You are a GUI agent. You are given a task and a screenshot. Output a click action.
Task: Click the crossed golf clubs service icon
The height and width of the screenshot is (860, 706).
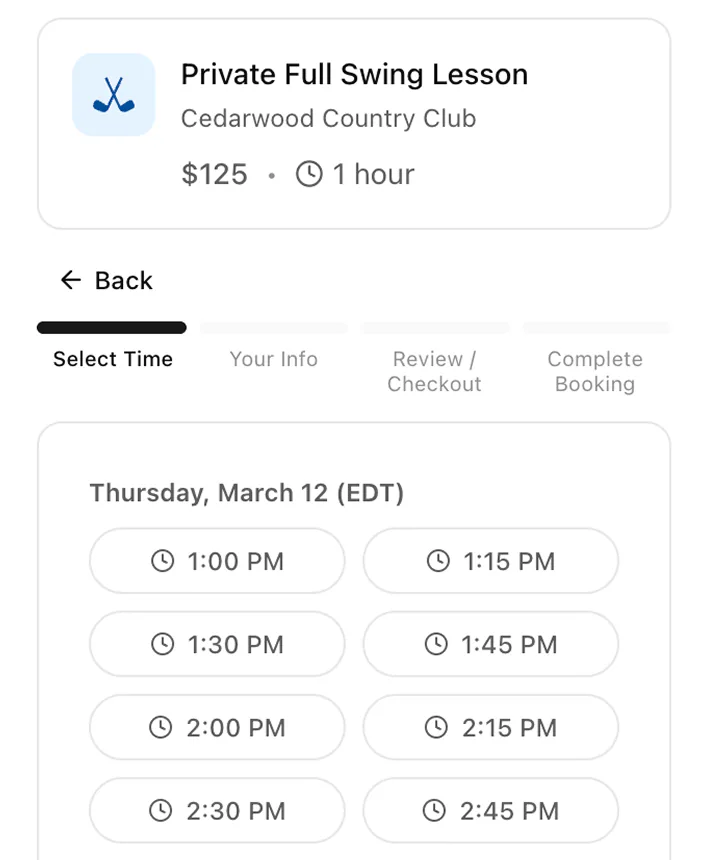tap(113, 94)
